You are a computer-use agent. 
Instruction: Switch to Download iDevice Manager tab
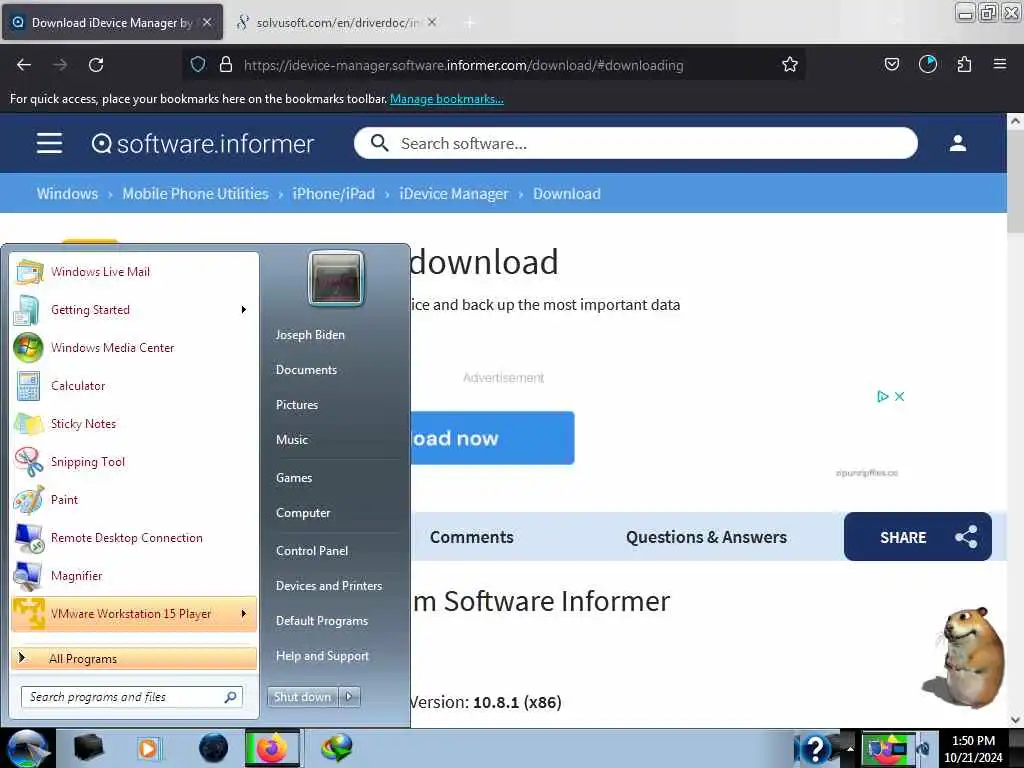tap(112, 23)
